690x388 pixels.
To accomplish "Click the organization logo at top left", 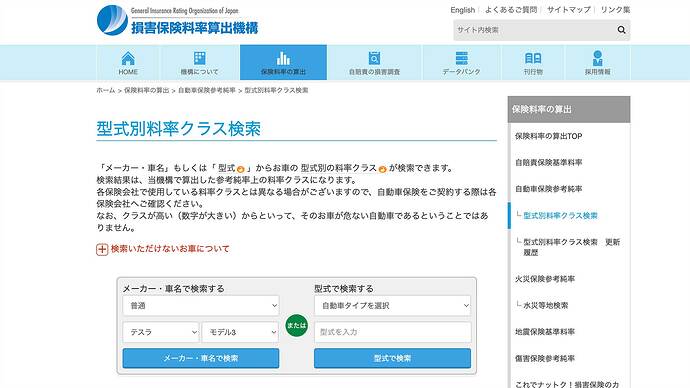I will [177, 20].
